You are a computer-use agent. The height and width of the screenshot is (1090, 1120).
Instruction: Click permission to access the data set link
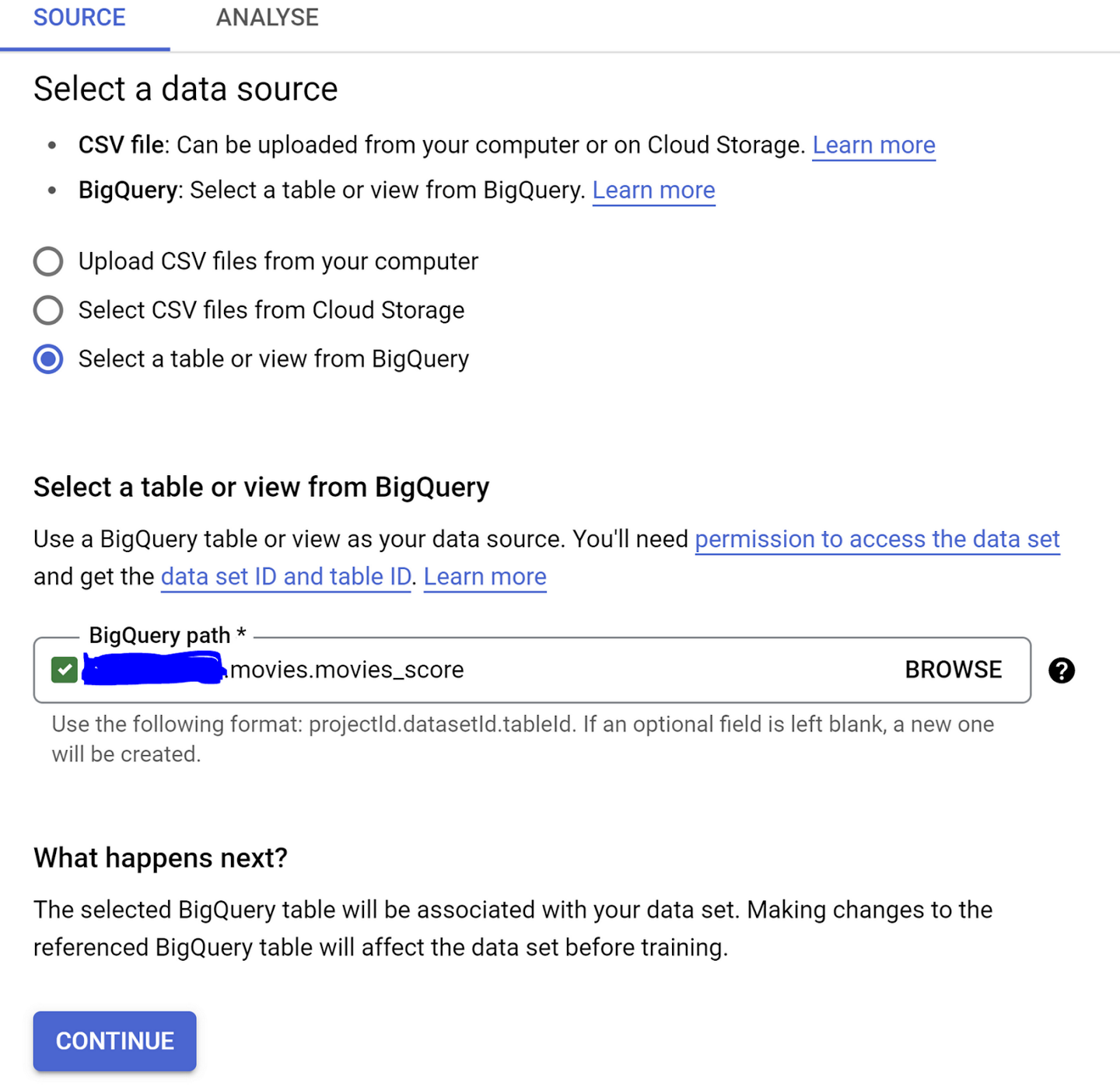click(x=877, y=539)
